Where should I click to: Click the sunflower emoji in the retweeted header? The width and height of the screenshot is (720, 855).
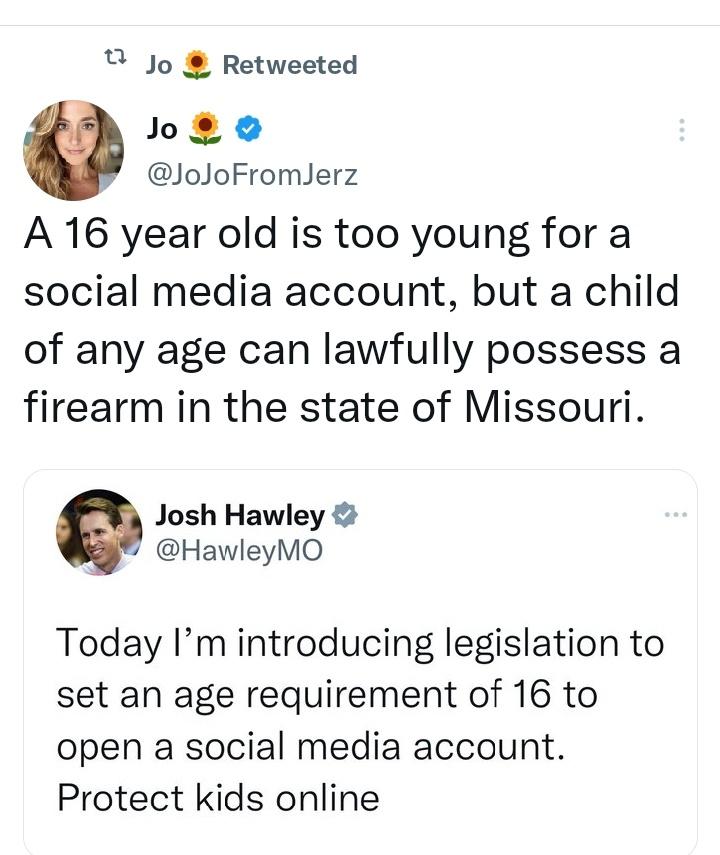(198, 65)
